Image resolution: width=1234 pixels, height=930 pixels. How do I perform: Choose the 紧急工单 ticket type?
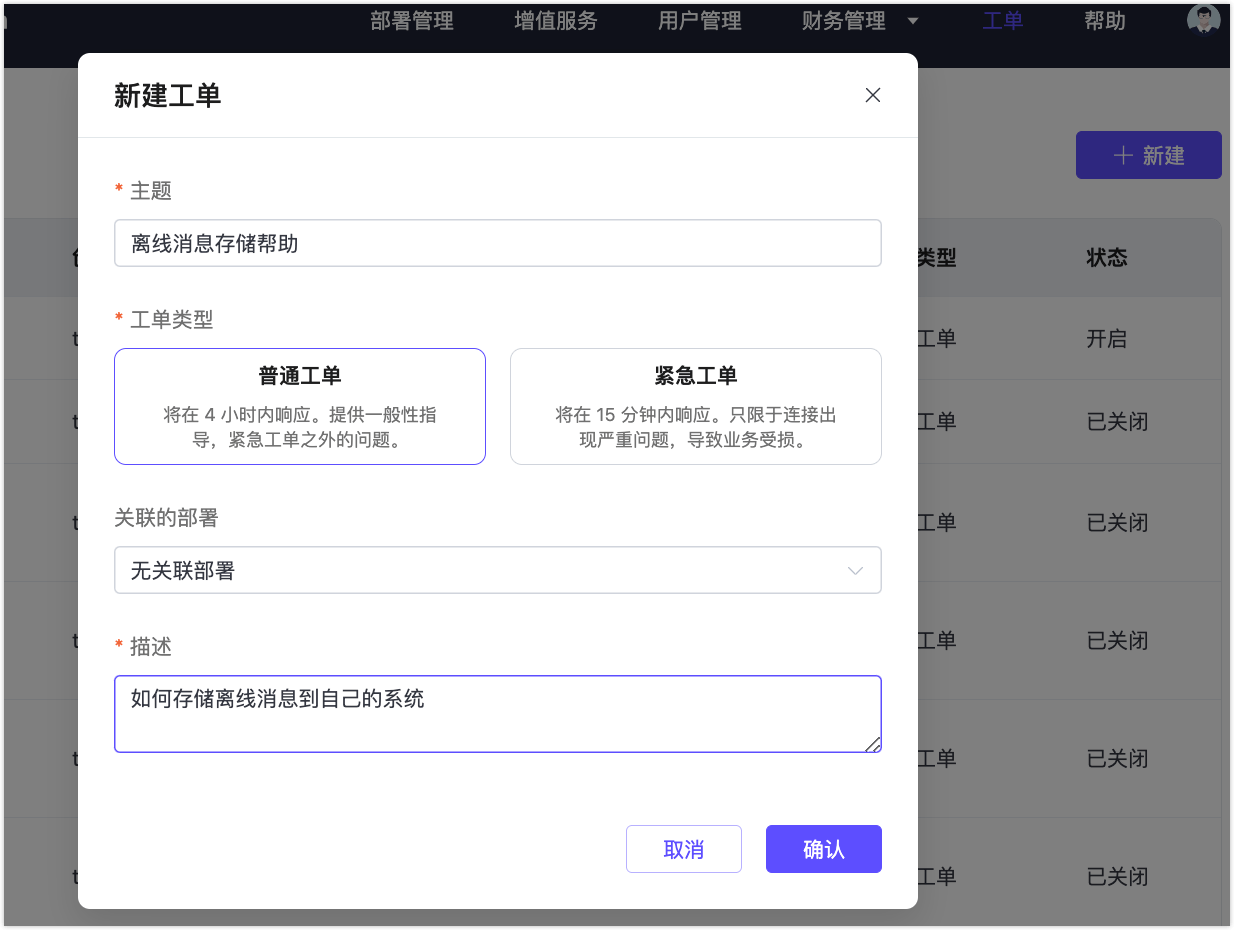pyautogui.click(x=695, y=406)
